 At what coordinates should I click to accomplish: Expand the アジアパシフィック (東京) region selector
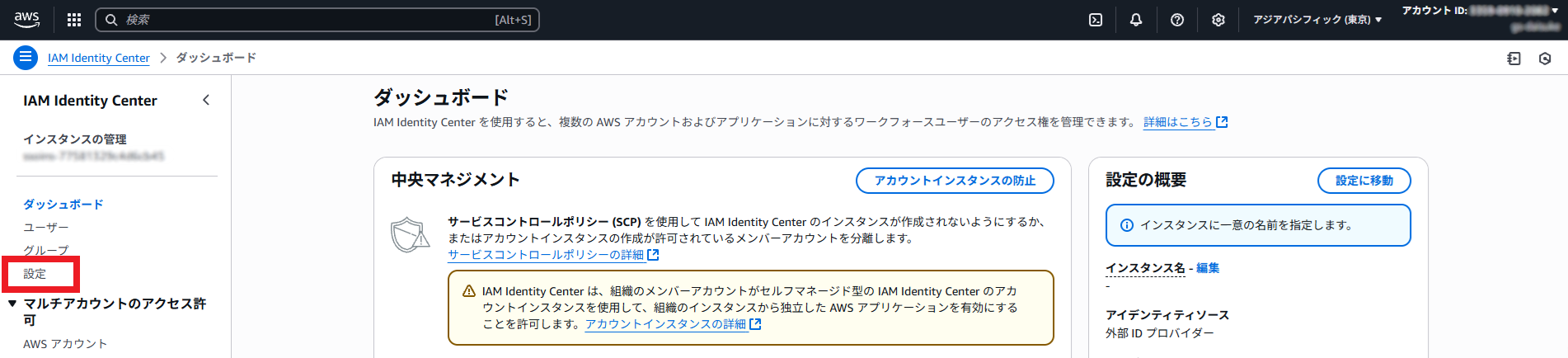click(x=1317, y=20)
